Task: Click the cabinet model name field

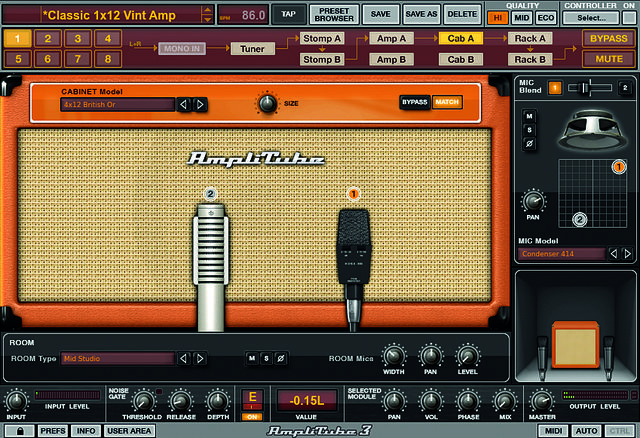Action: (118, 104)
